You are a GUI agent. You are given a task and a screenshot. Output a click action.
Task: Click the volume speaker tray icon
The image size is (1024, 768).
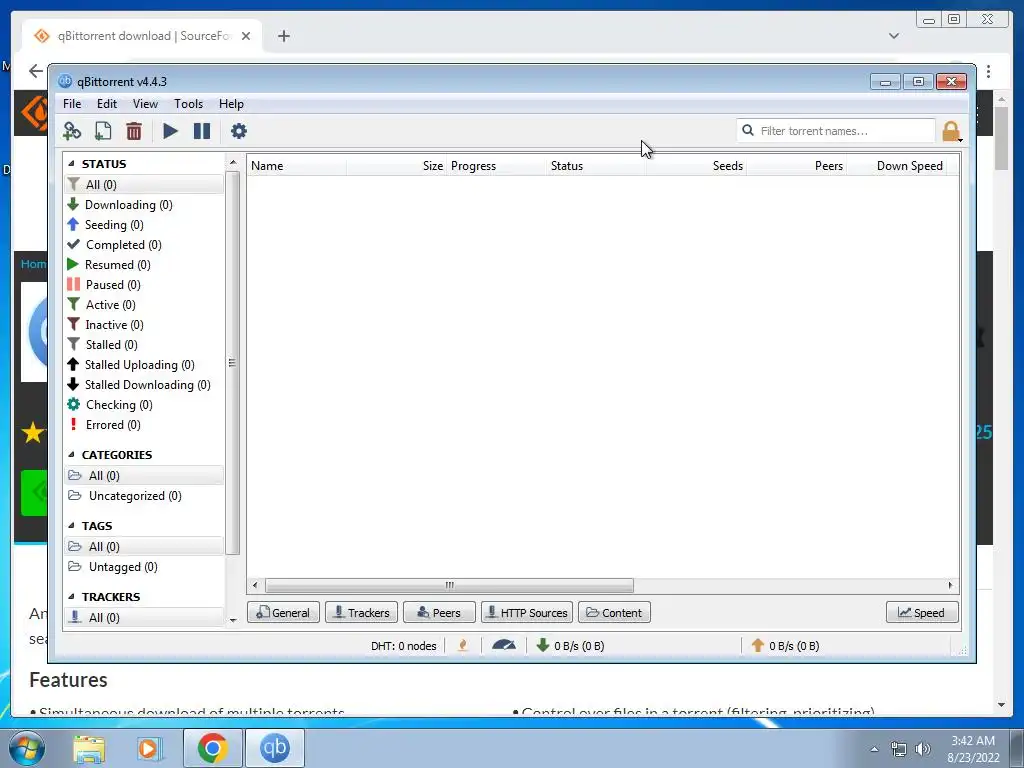coord(922,749)
